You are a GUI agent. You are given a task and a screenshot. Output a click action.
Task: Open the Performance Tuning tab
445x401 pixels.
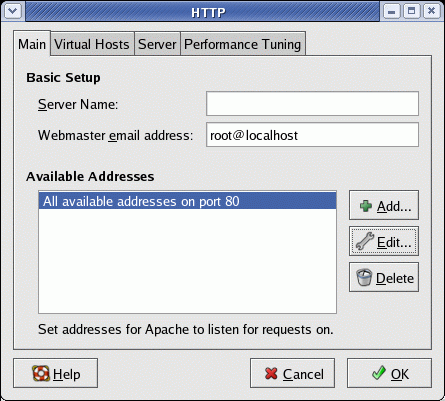point(243,44)
